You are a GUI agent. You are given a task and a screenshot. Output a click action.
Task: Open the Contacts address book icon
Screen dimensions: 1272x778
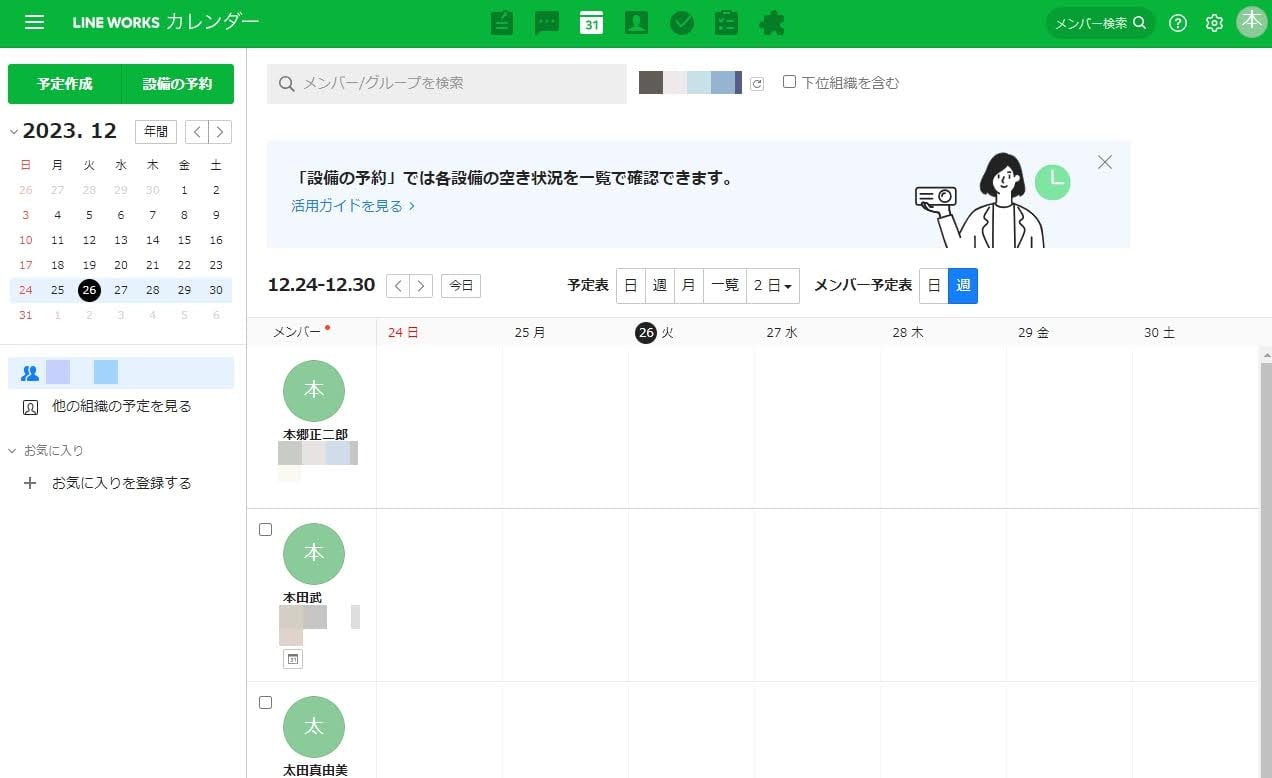(636, 23)
